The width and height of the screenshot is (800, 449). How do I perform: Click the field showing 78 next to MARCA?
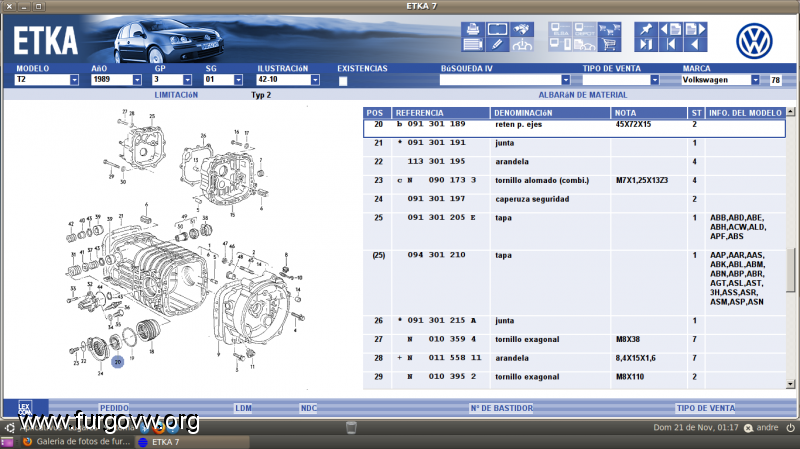click(776, 80)
